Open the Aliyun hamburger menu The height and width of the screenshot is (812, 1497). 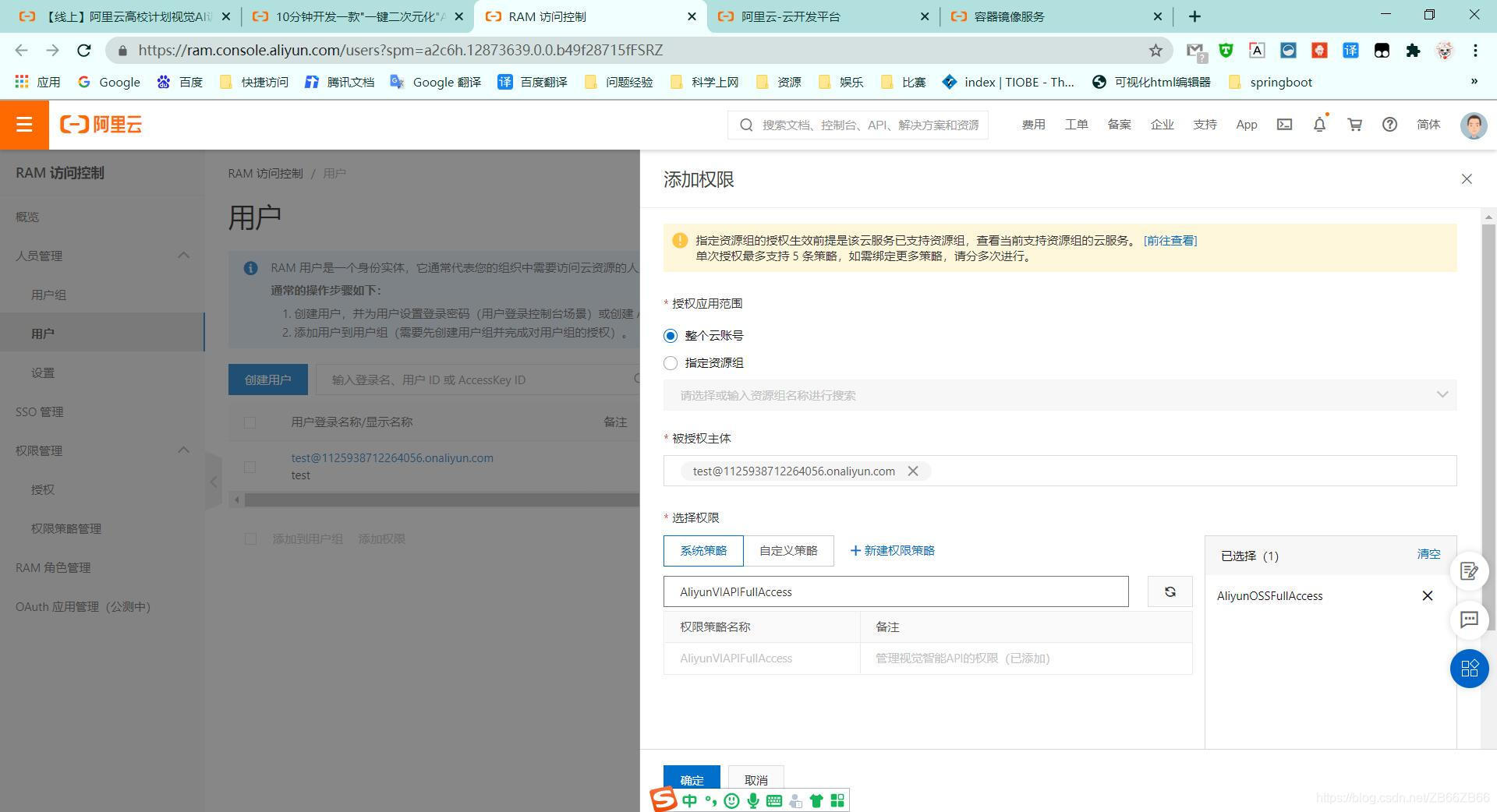pyautogui.click(x=24, y=125)
